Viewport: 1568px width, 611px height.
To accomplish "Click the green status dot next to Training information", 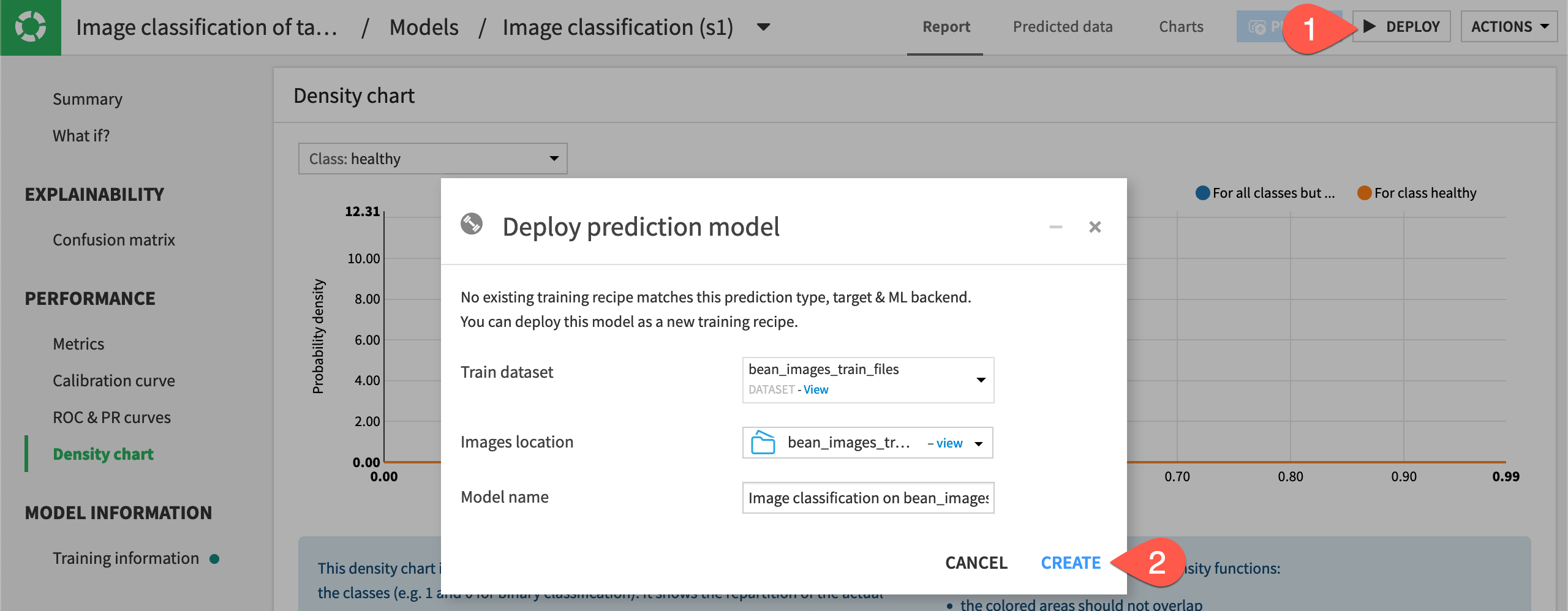I will tap(214, 558).
